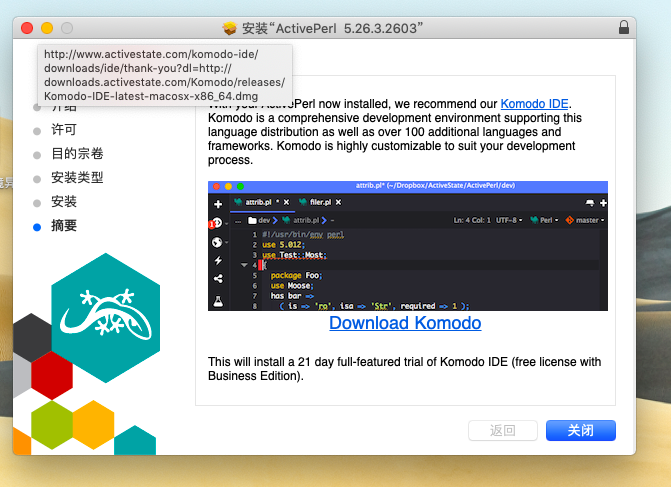Select the 安装 step in the sidebar

[x=64, y=202]
